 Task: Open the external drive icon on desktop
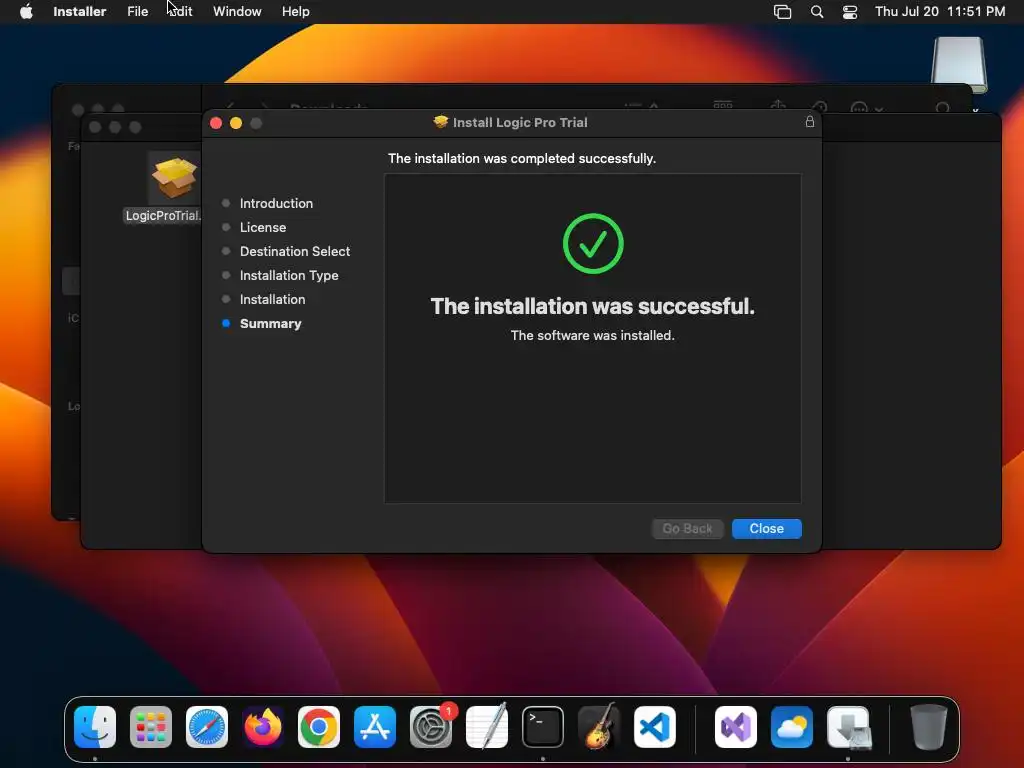[x=959, y=65]
